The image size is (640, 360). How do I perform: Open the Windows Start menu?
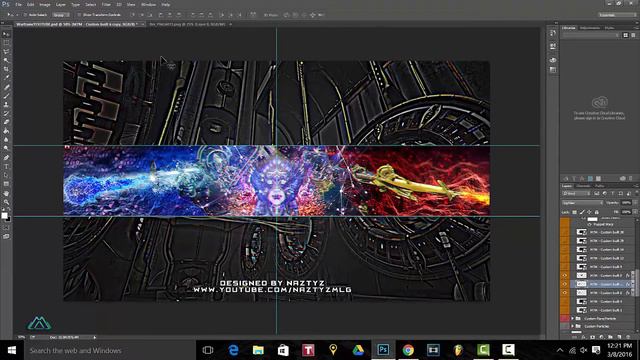12,351
